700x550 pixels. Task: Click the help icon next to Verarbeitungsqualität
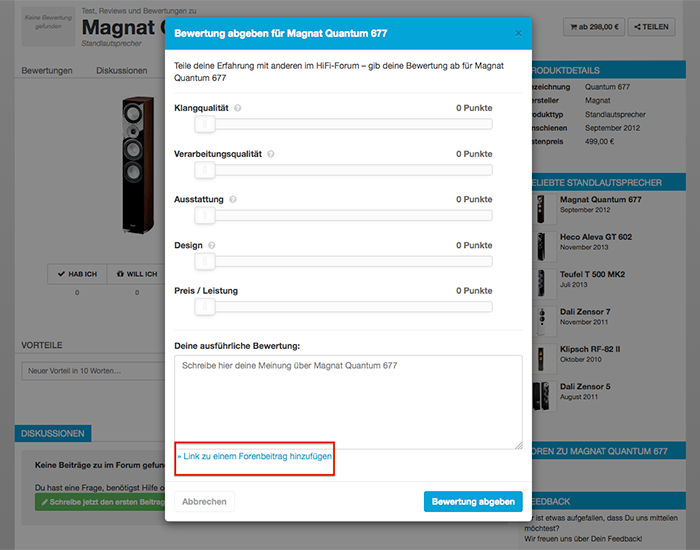(271, 154)
